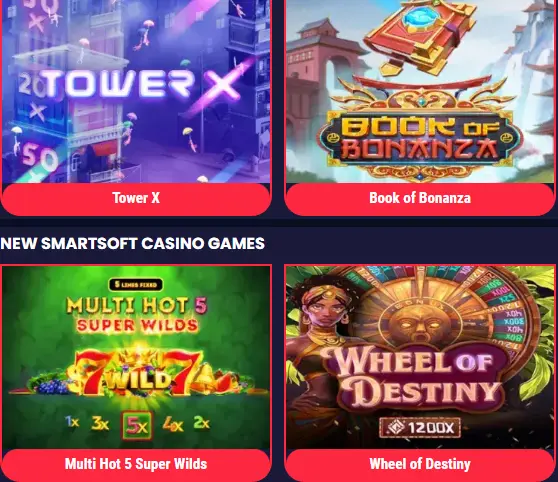The height and width of the screenshot is (482, 558).
Task: Click the Multi Hot 5 Super Wilds label
Action: click(136, 465)
